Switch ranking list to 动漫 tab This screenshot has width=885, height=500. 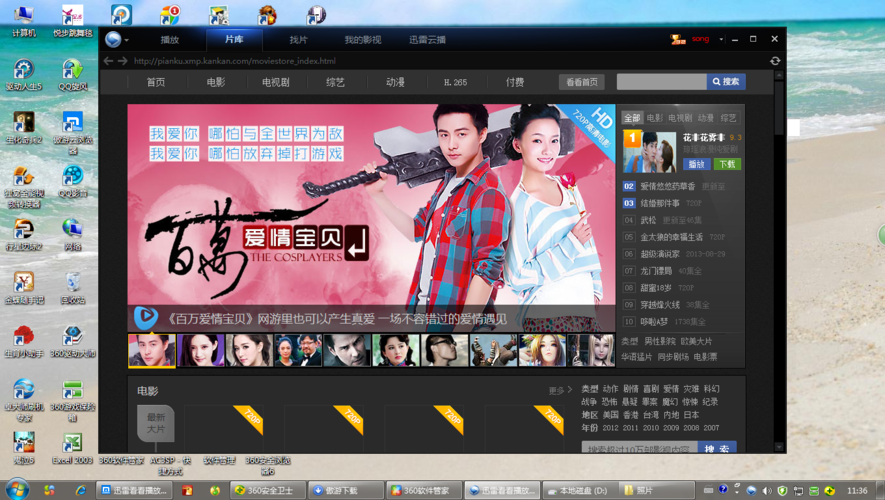tap(706, 118)
